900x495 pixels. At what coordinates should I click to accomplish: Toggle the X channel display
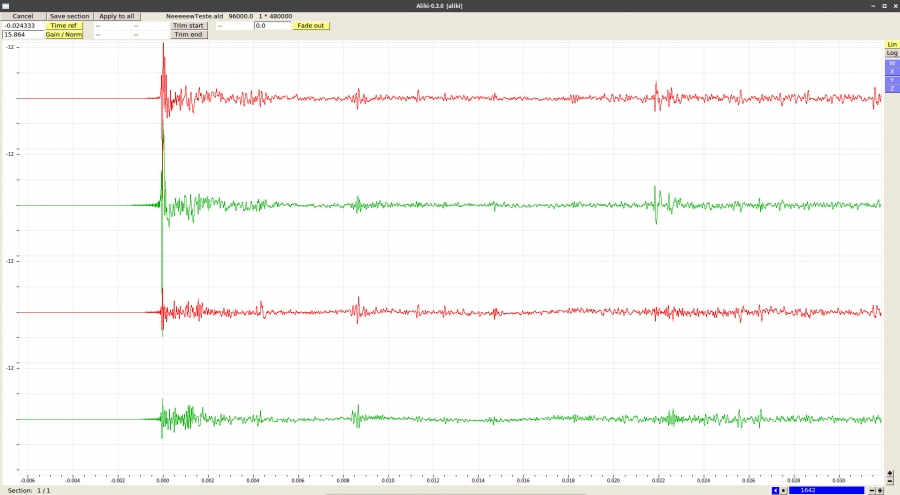tap(892, 71)
